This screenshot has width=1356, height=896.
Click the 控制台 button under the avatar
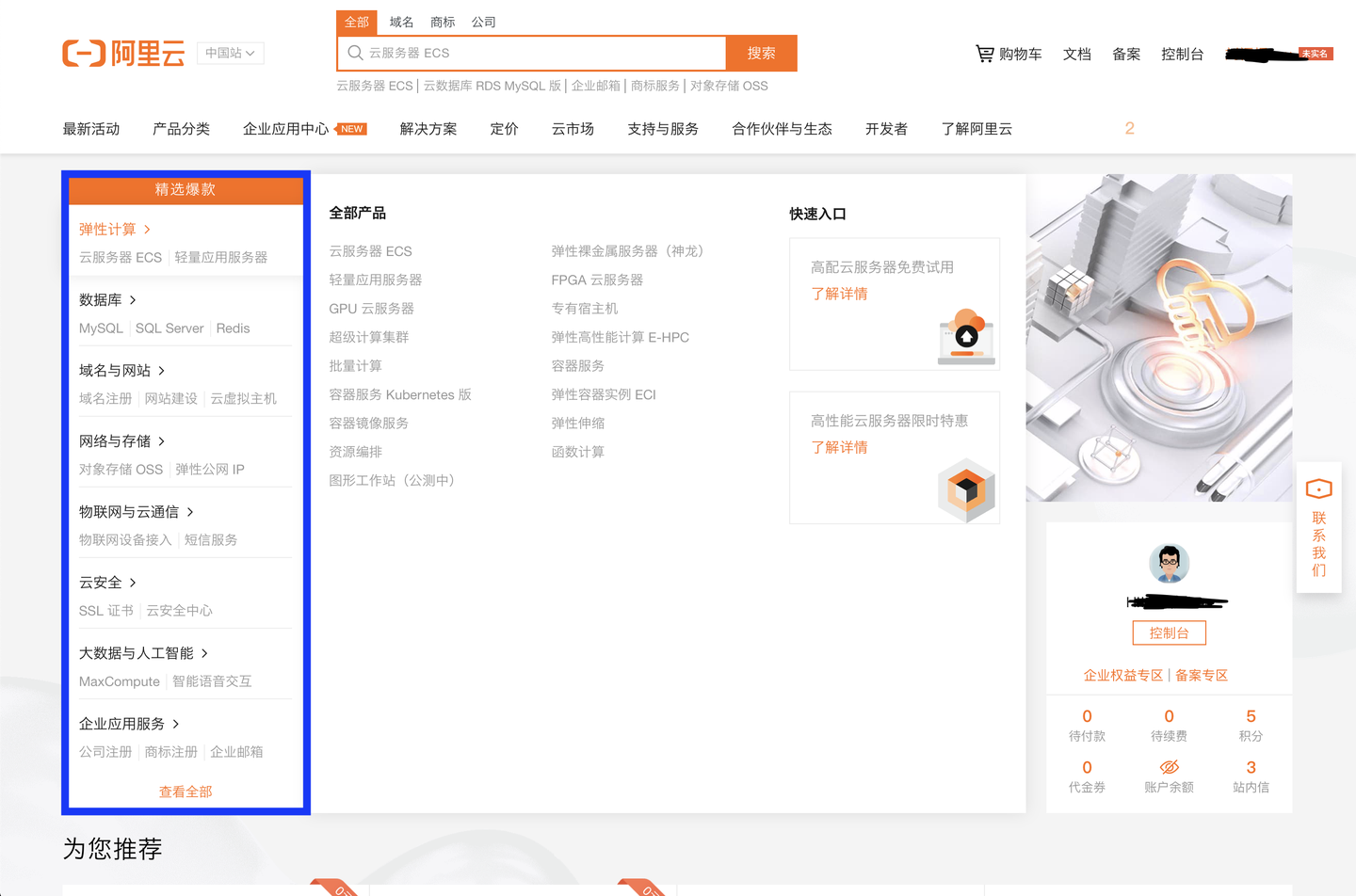point(1169,632)
